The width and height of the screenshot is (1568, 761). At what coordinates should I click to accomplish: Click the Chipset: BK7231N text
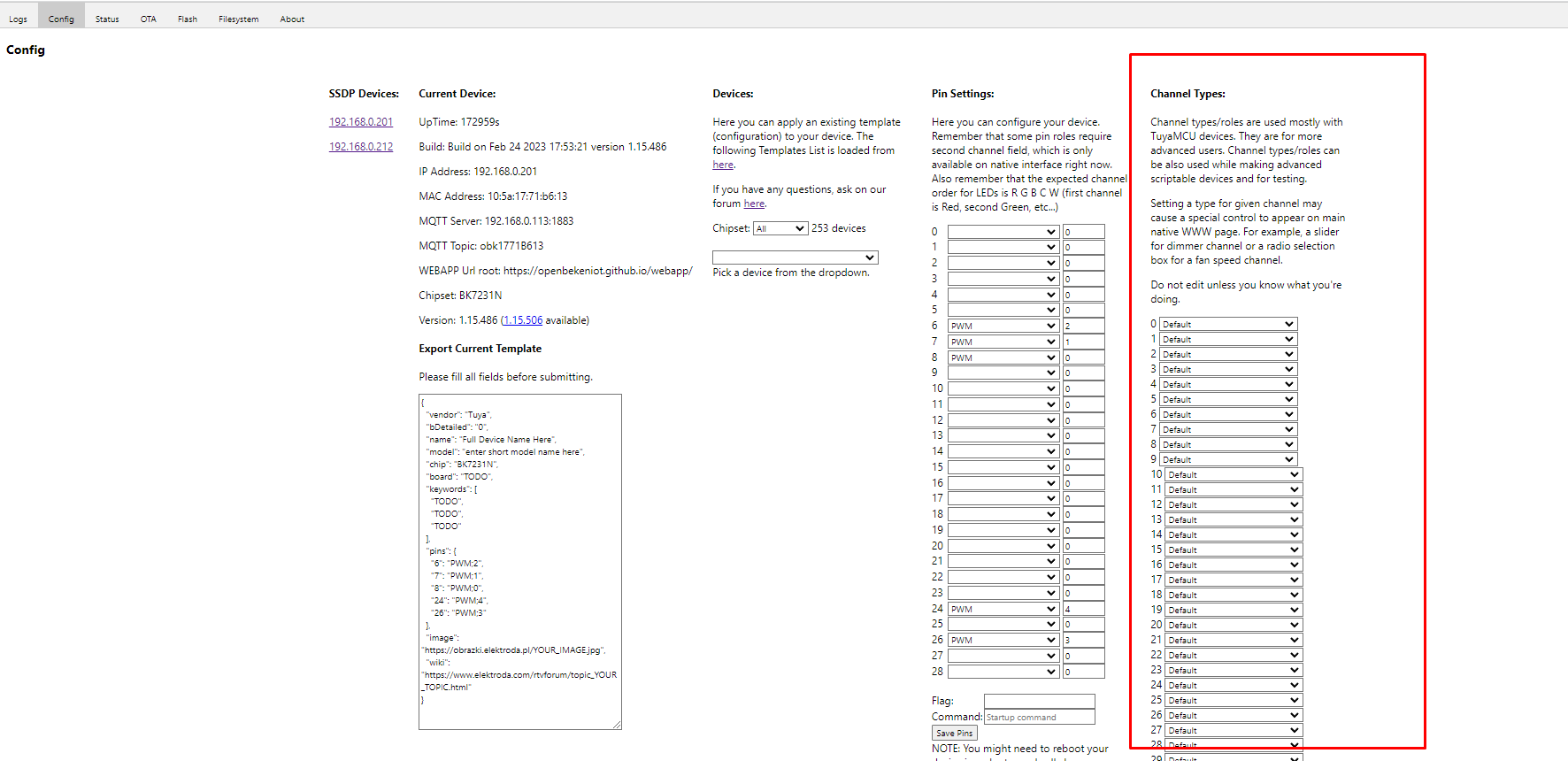[460, 296]
